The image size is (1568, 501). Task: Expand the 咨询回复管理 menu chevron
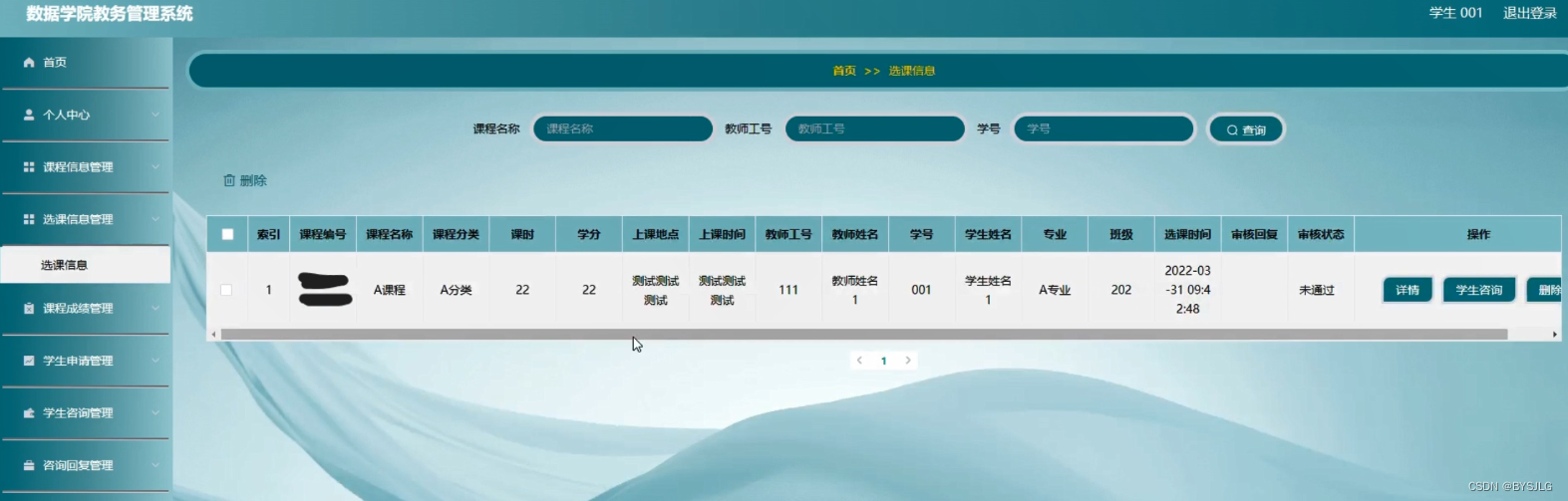tap(156, 465)
